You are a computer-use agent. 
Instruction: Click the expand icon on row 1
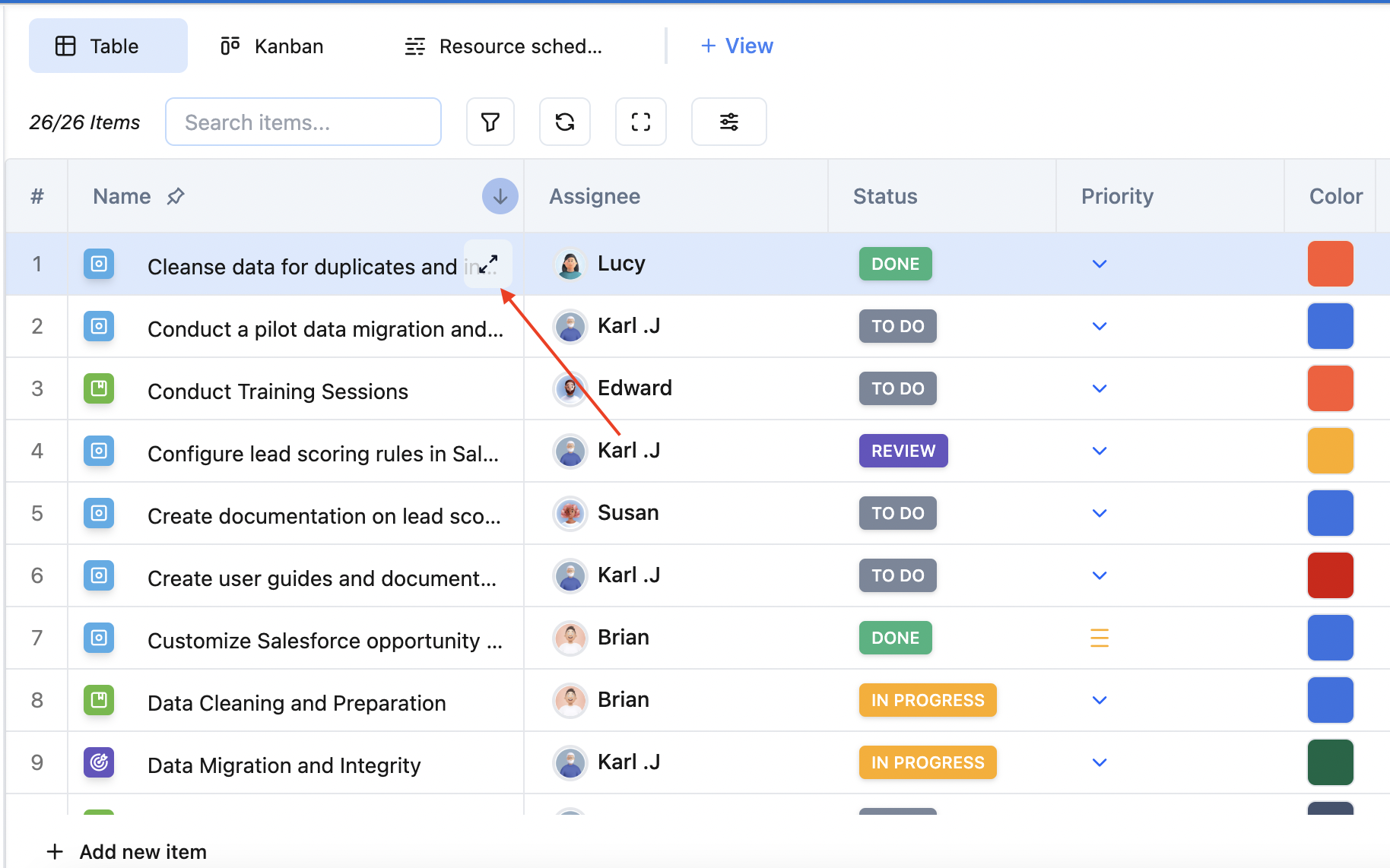tap(488, 265)
